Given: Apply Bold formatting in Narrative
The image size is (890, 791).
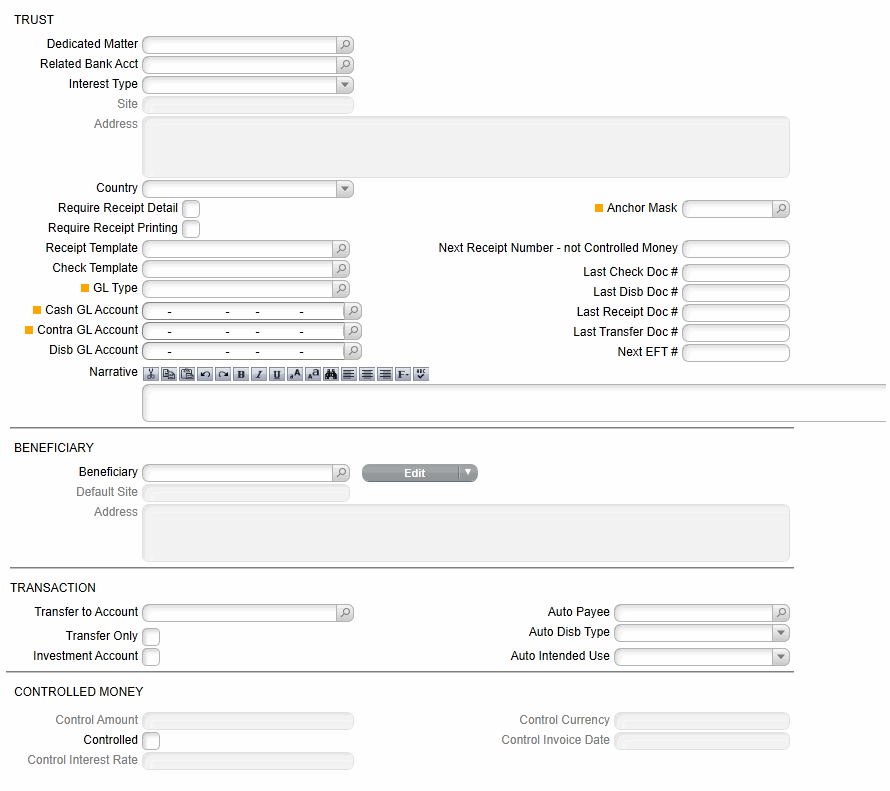Looking at the screenshot, I should [x=241, y=374].
